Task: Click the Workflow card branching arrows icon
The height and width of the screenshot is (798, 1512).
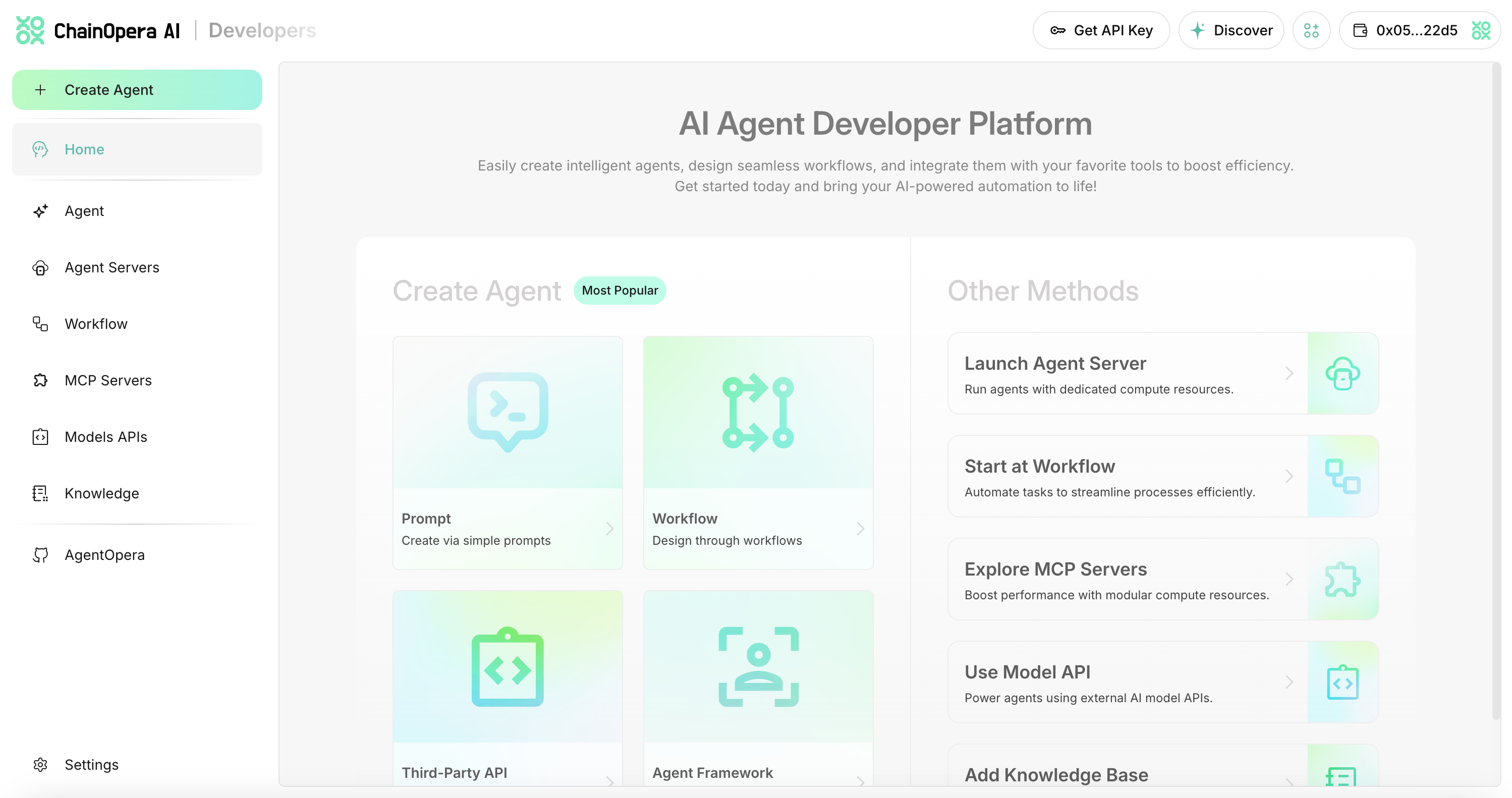Action: [758, 412]
